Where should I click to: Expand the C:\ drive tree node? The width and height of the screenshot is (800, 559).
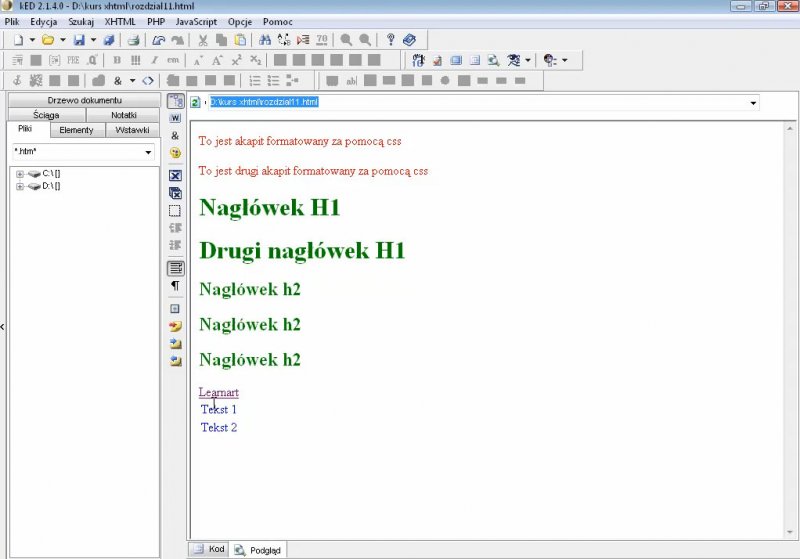pos(20,174)
